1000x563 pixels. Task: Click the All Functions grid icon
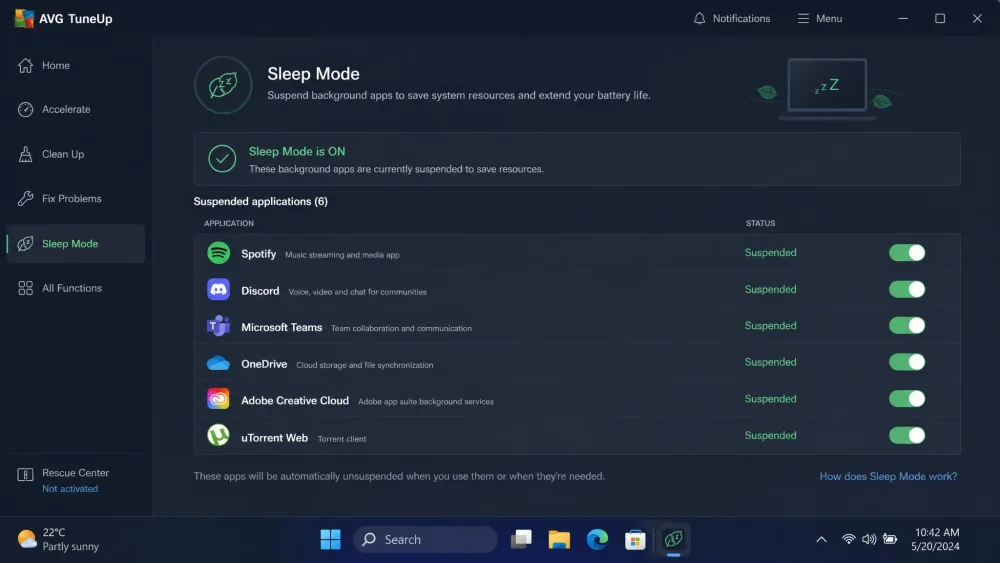click(x=26, y=288)
